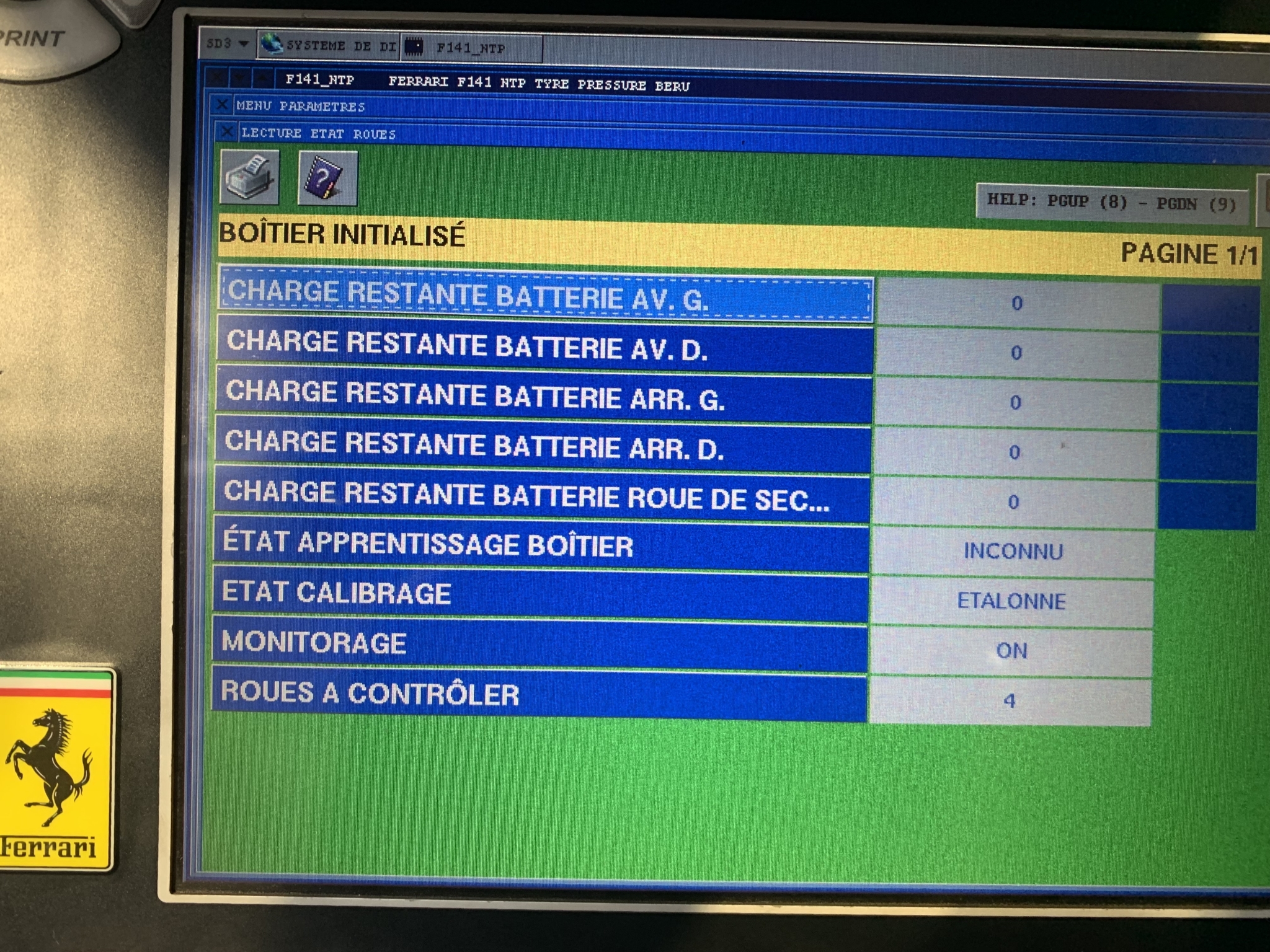Select ÉTAT APPRENTISSAGE BOÎTIER row
1270x952 pixels.
[x=541, y=544]
